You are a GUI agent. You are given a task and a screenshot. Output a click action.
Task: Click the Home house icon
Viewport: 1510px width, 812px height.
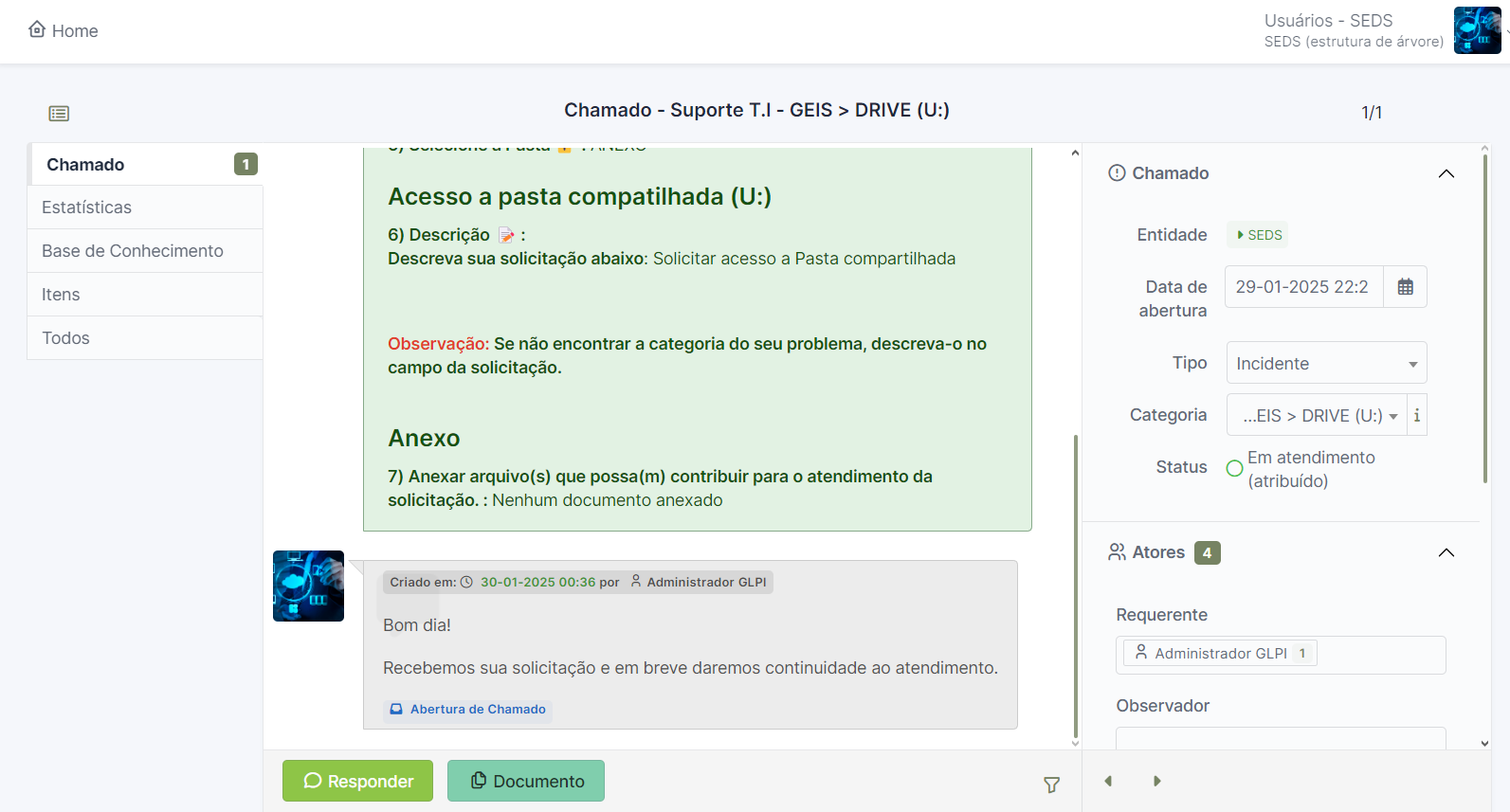click(37, 29)
